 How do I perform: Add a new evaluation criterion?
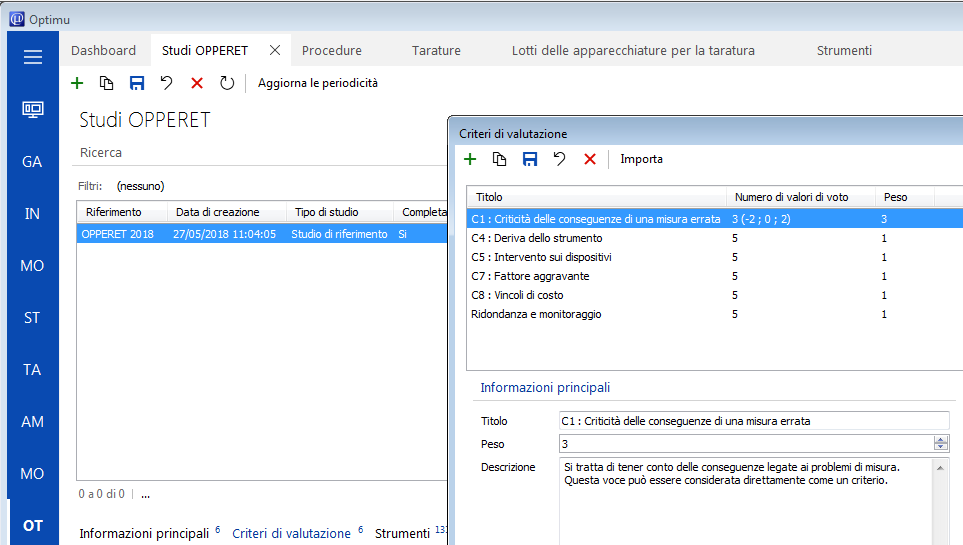(x=470, y=159)
